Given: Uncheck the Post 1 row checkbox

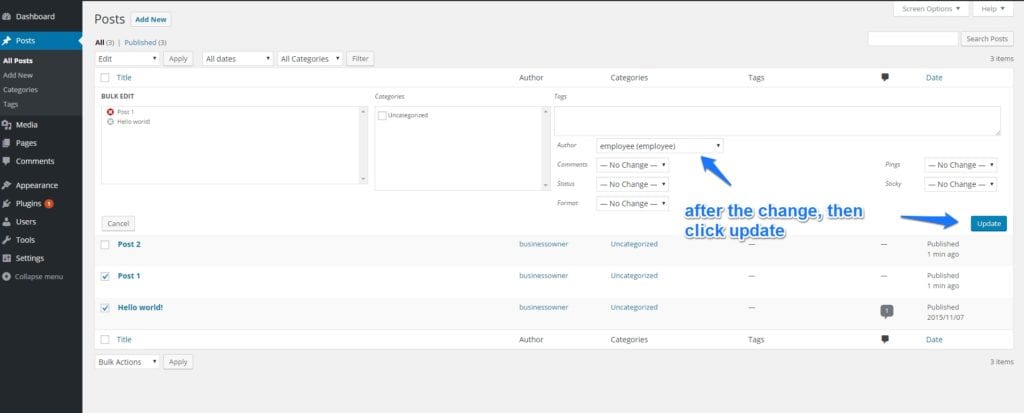Looking at the screenshot, I should pos(105,276).
